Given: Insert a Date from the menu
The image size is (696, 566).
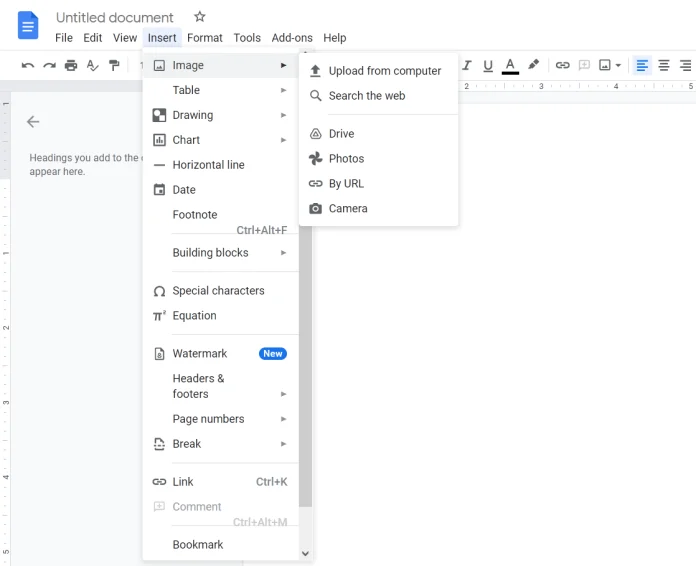Looking at the screenshot, I should [220, 190].
